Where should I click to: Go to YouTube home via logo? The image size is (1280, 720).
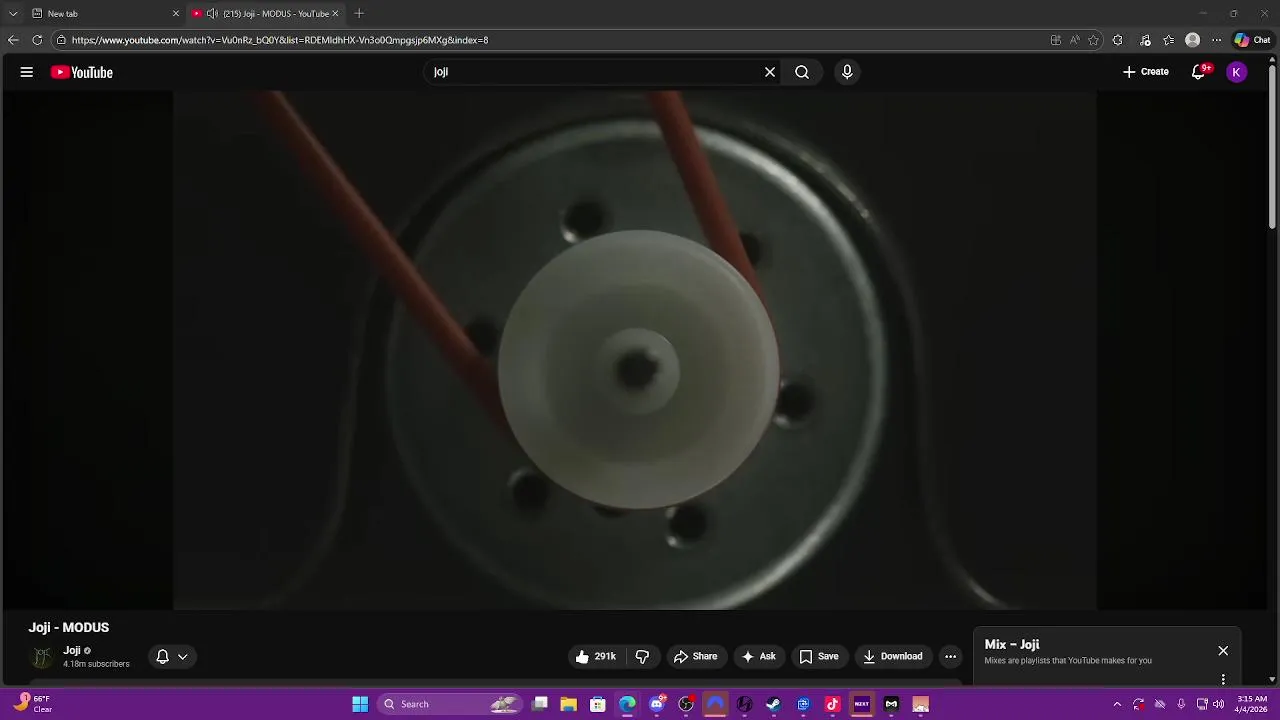[x=82, y=72]
